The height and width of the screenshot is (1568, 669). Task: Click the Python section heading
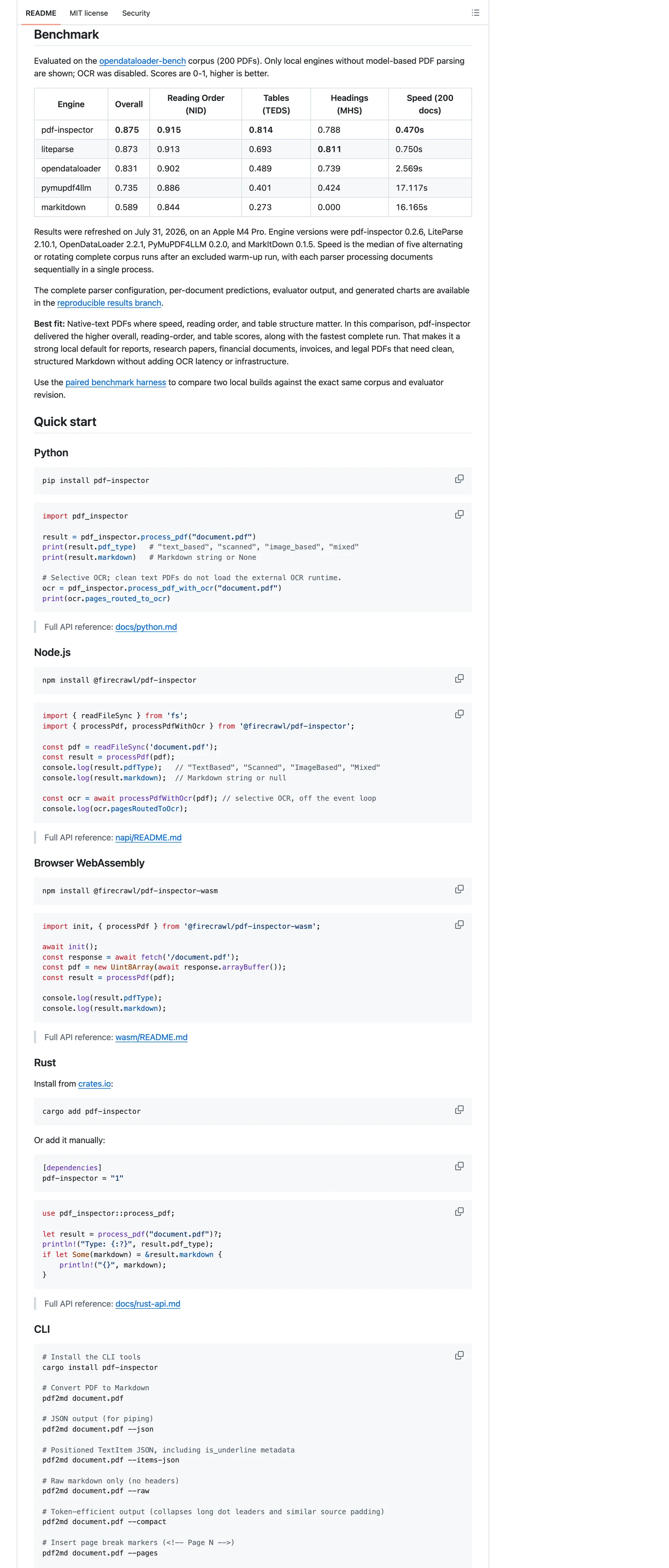[51, 453]
